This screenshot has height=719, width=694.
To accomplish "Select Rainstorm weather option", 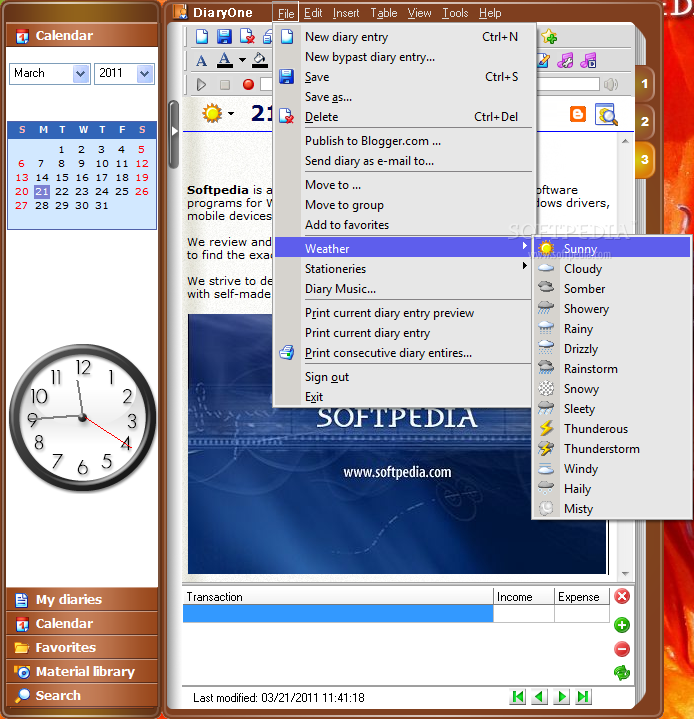I will (x=612, y=369).
